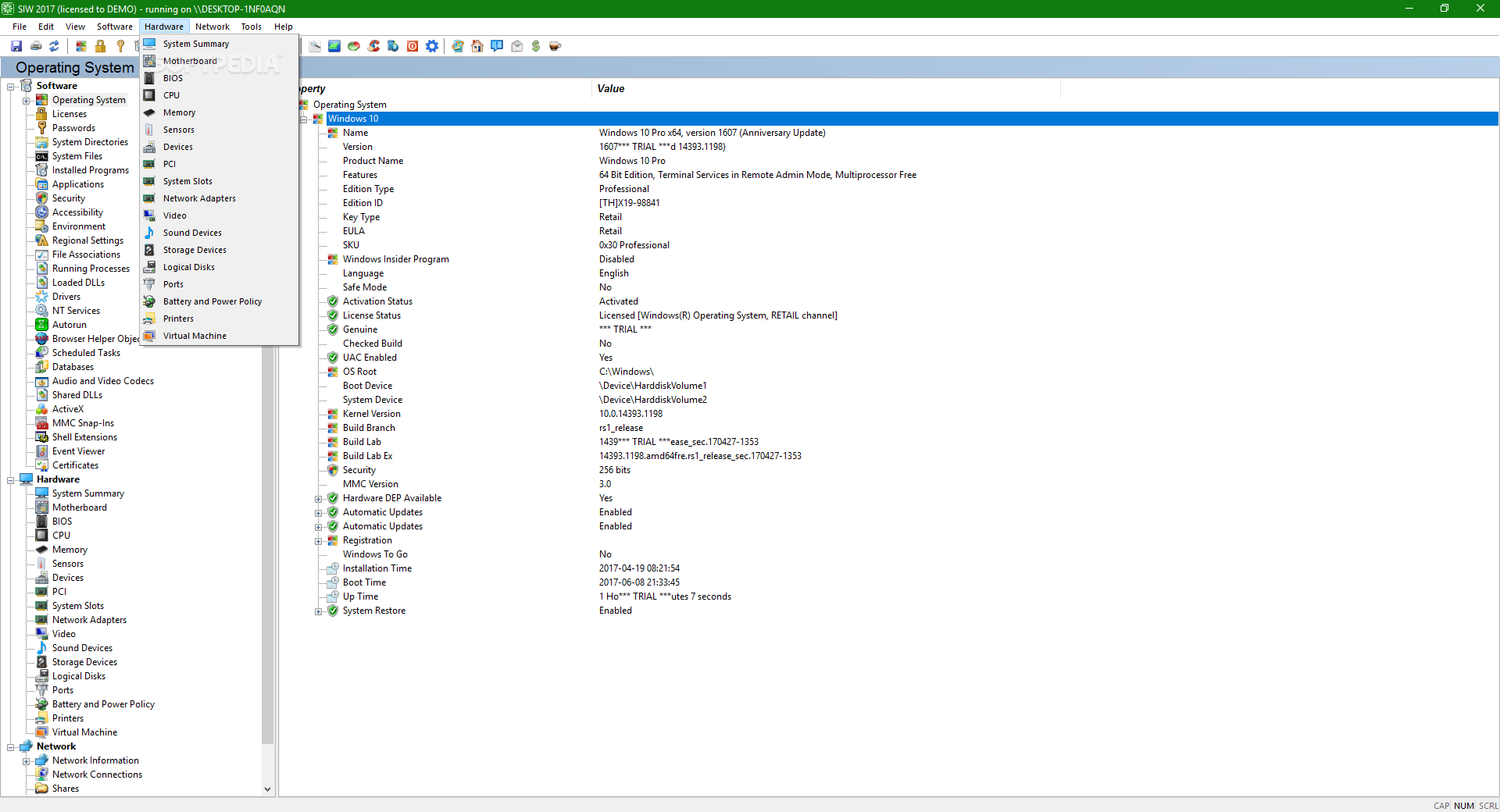Screen dimensions: 1500x812
Task: Click the green monitor toolbar icon
Action: coord(334,46)
